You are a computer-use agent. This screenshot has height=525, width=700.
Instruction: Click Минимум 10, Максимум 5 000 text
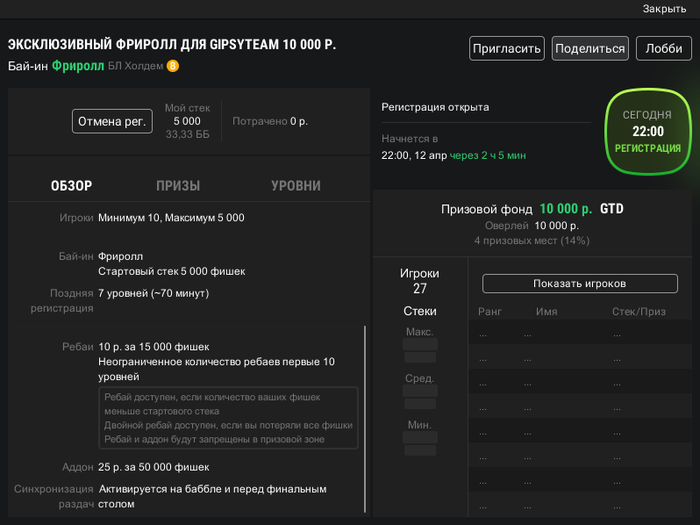171,218
